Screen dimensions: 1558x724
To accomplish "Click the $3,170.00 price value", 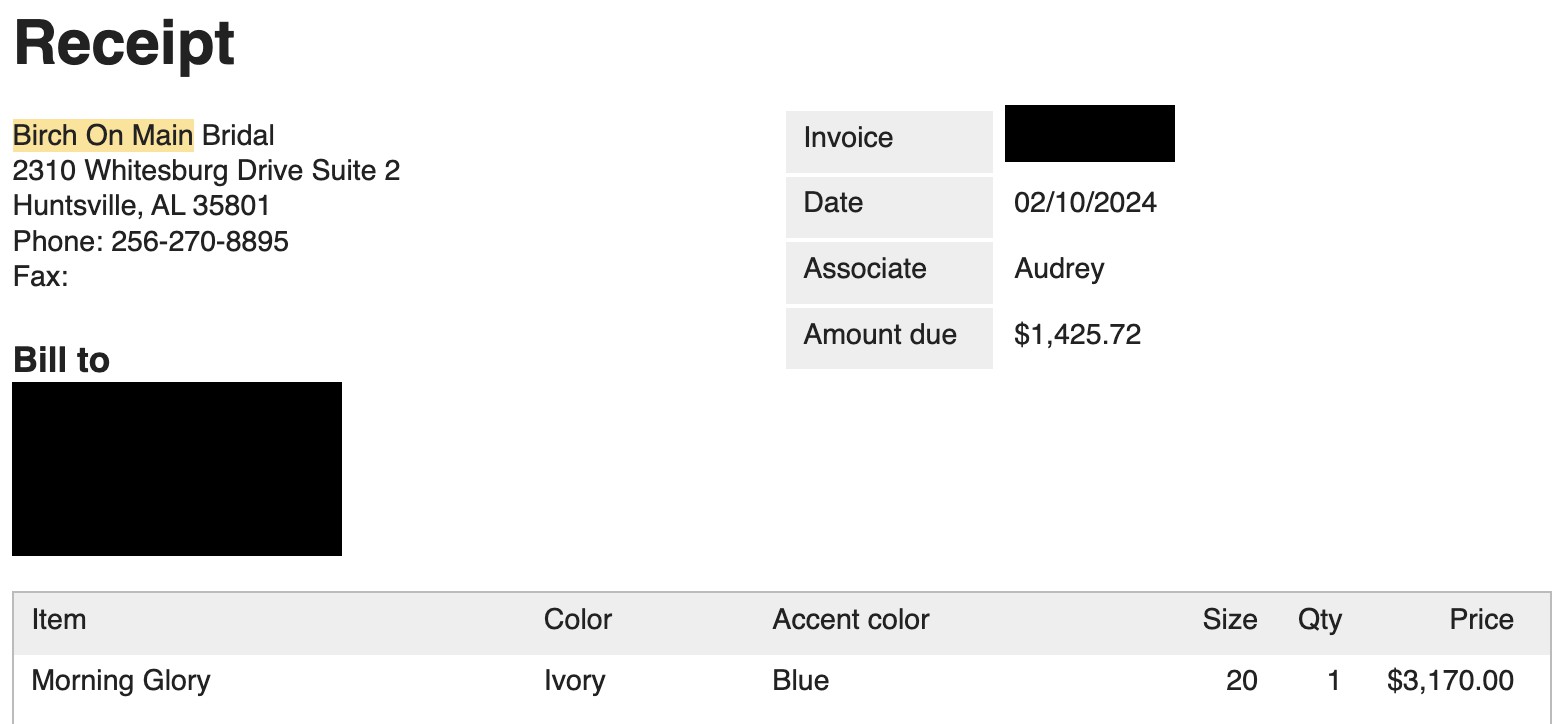I will (1450, 681).
